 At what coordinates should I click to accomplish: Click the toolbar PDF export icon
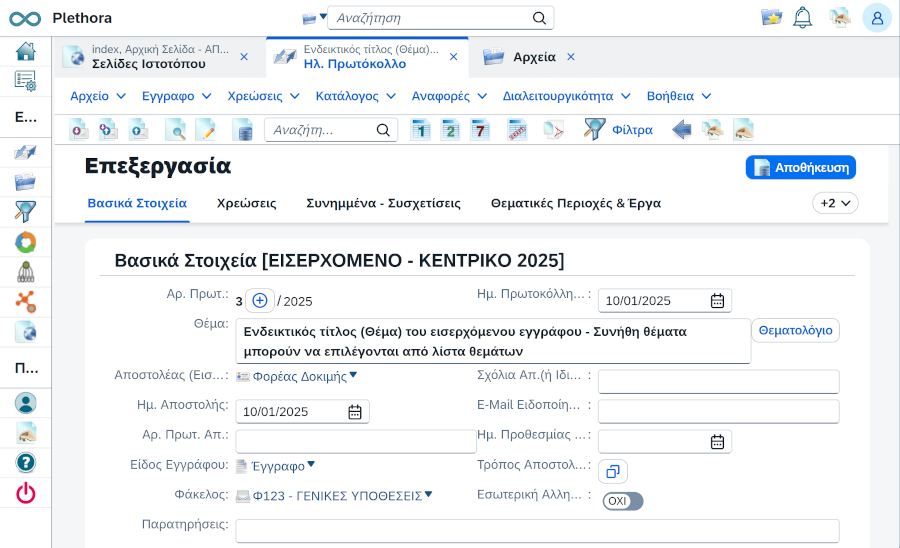554,130
